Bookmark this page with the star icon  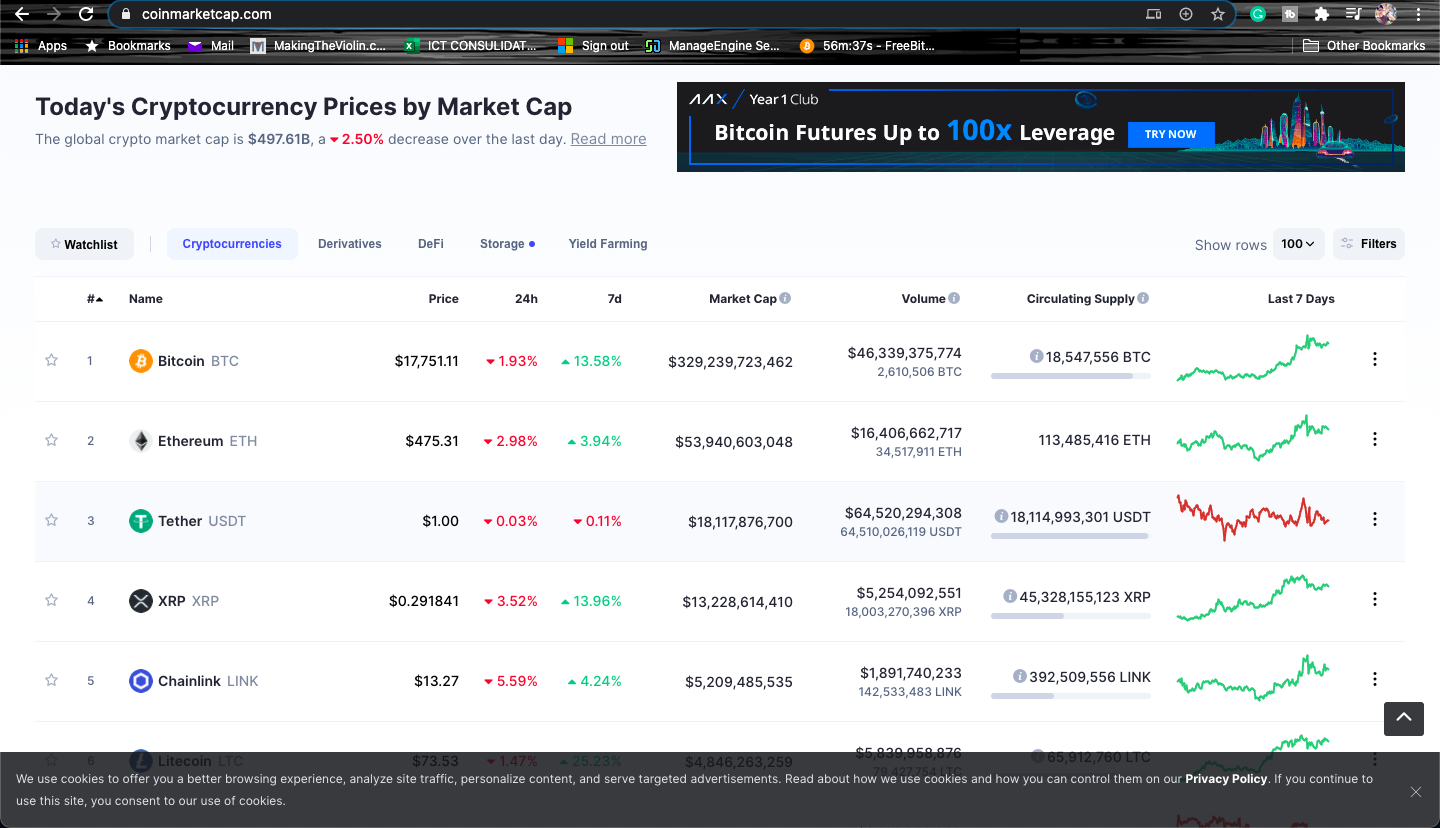click(x=1218, y=14)
